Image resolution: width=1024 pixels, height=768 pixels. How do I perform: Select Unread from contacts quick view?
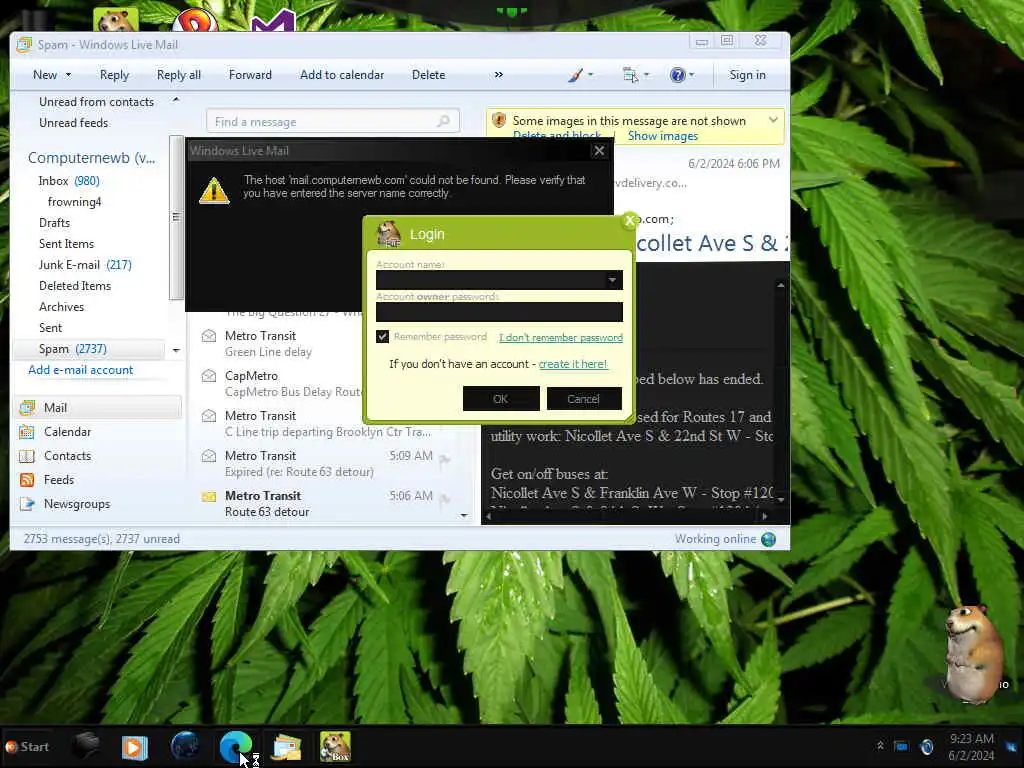[x=96, y=102]
